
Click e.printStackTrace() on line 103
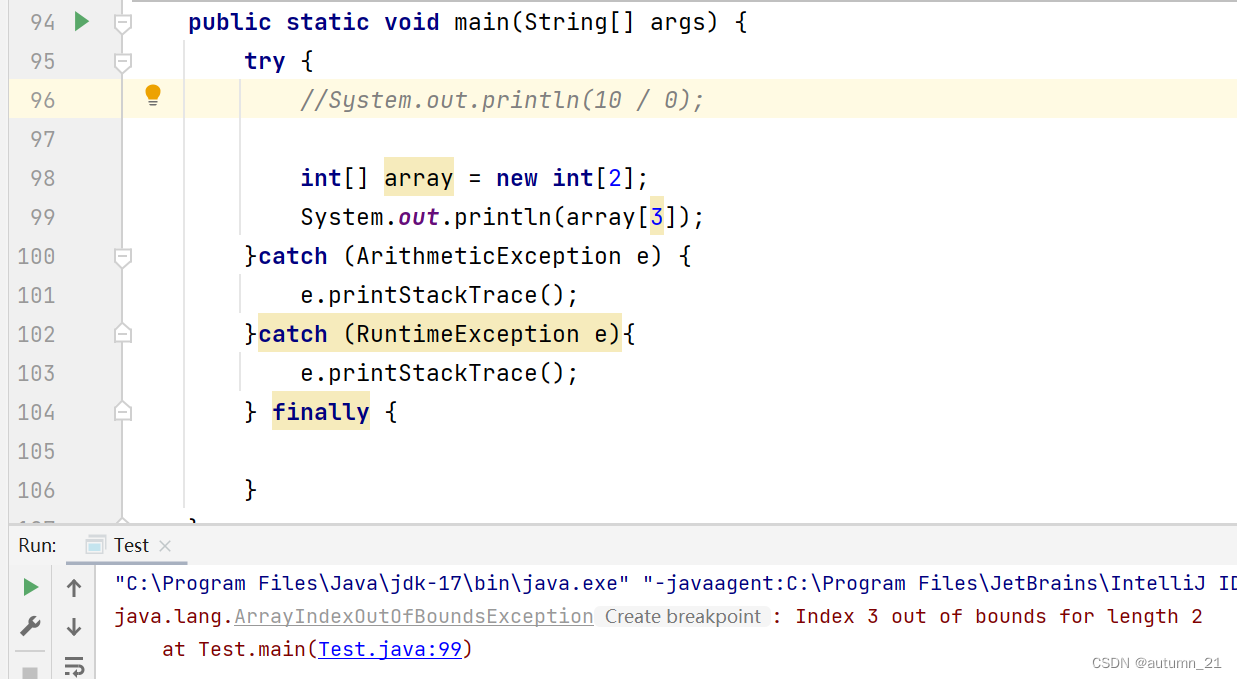click(x=440, y=373)
